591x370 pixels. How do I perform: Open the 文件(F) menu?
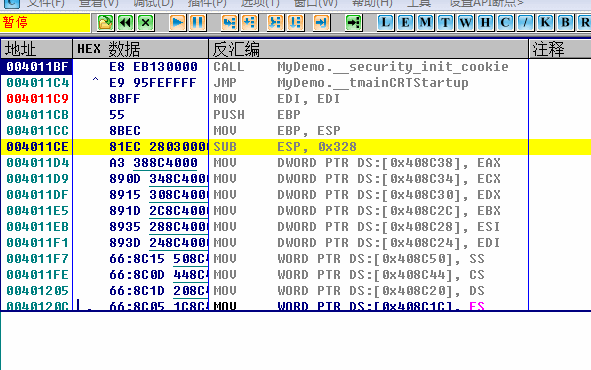pos(46,3)
